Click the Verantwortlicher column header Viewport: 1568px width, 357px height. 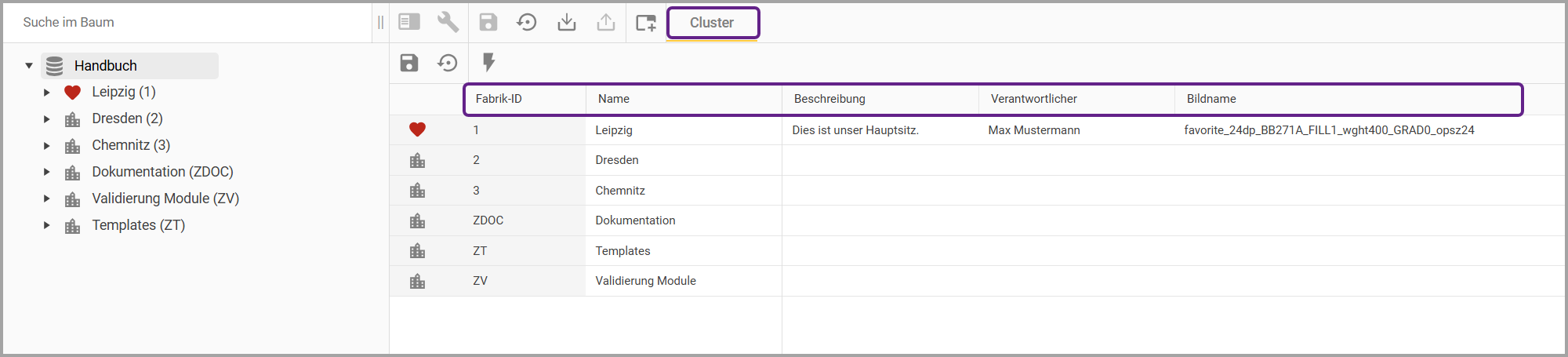coord(1033,99)
